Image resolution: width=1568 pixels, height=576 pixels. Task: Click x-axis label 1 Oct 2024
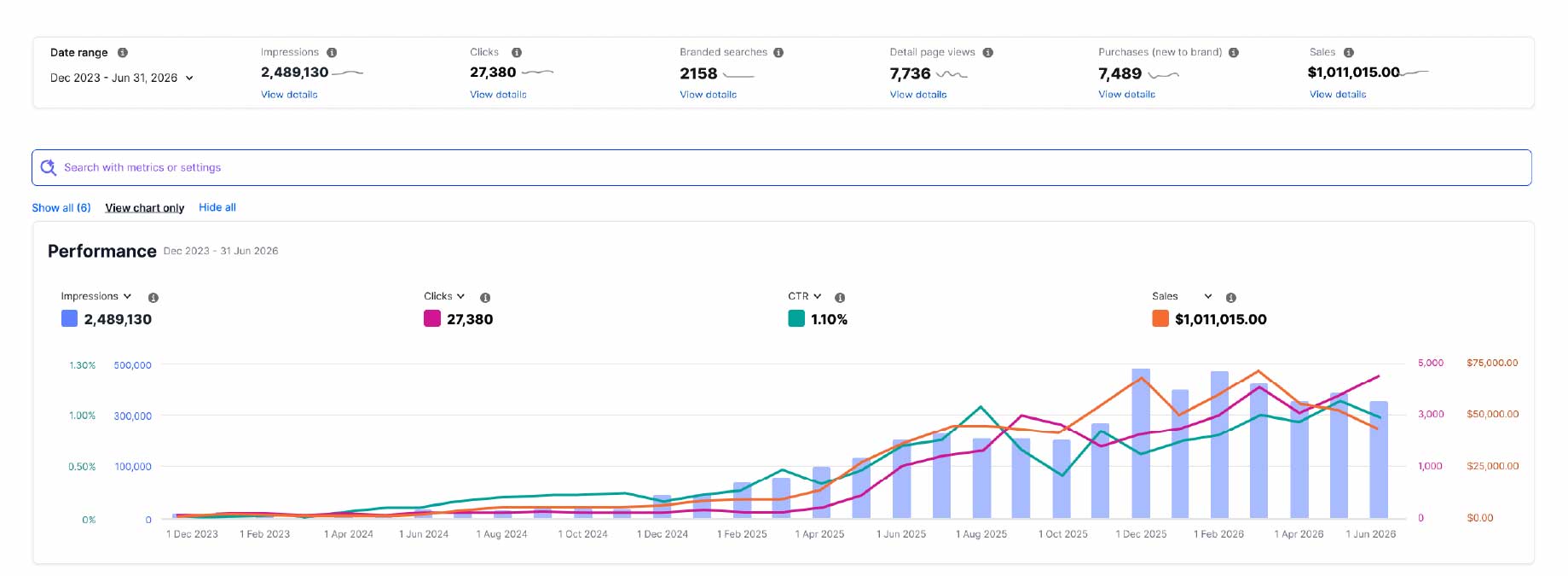[x=583, y=534]
